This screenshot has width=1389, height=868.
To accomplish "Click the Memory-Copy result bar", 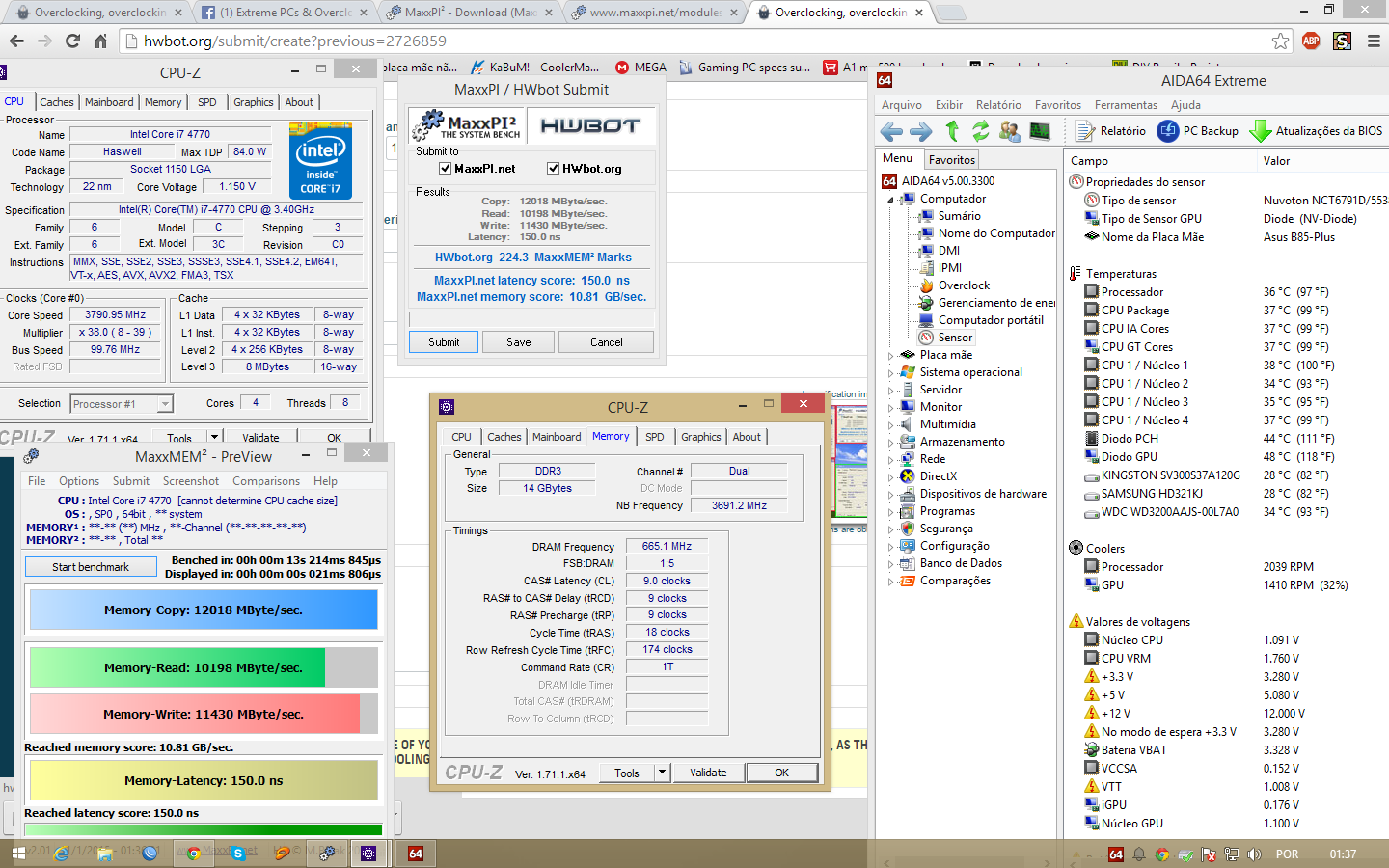I will click(x=204, y=610).
